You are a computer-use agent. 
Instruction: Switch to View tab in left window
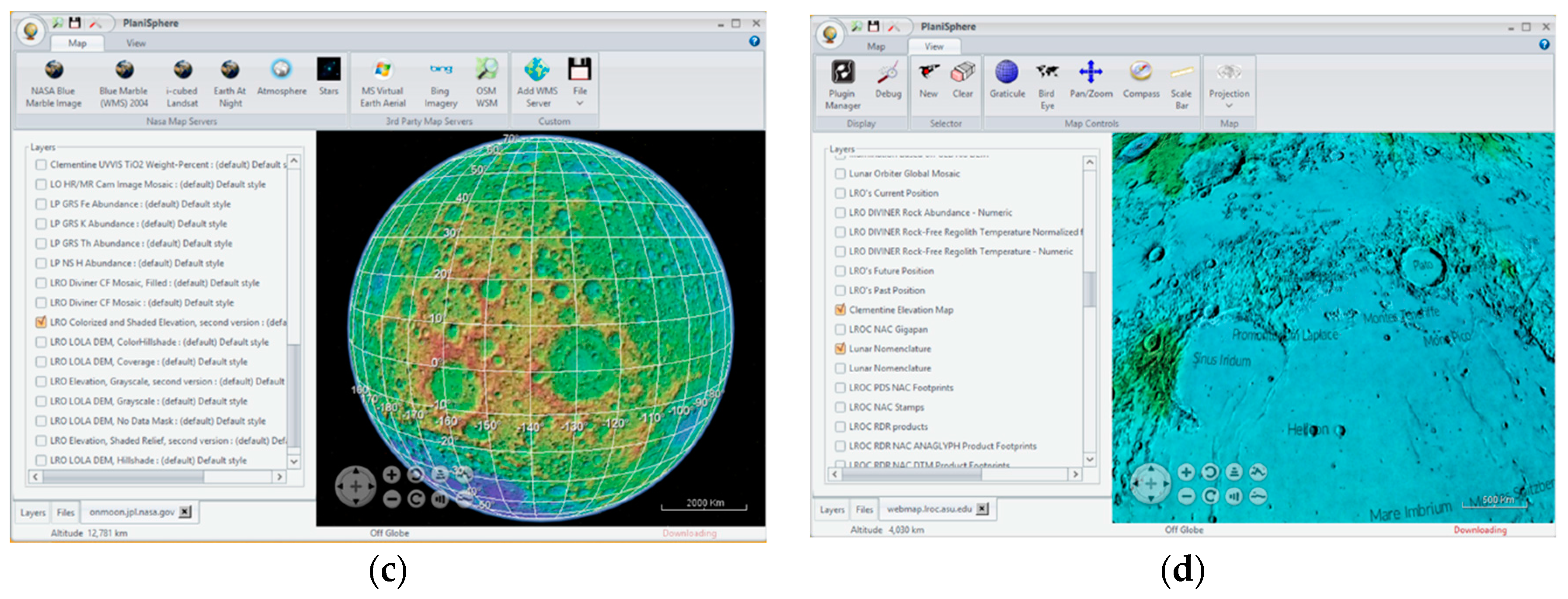(136, 43)
